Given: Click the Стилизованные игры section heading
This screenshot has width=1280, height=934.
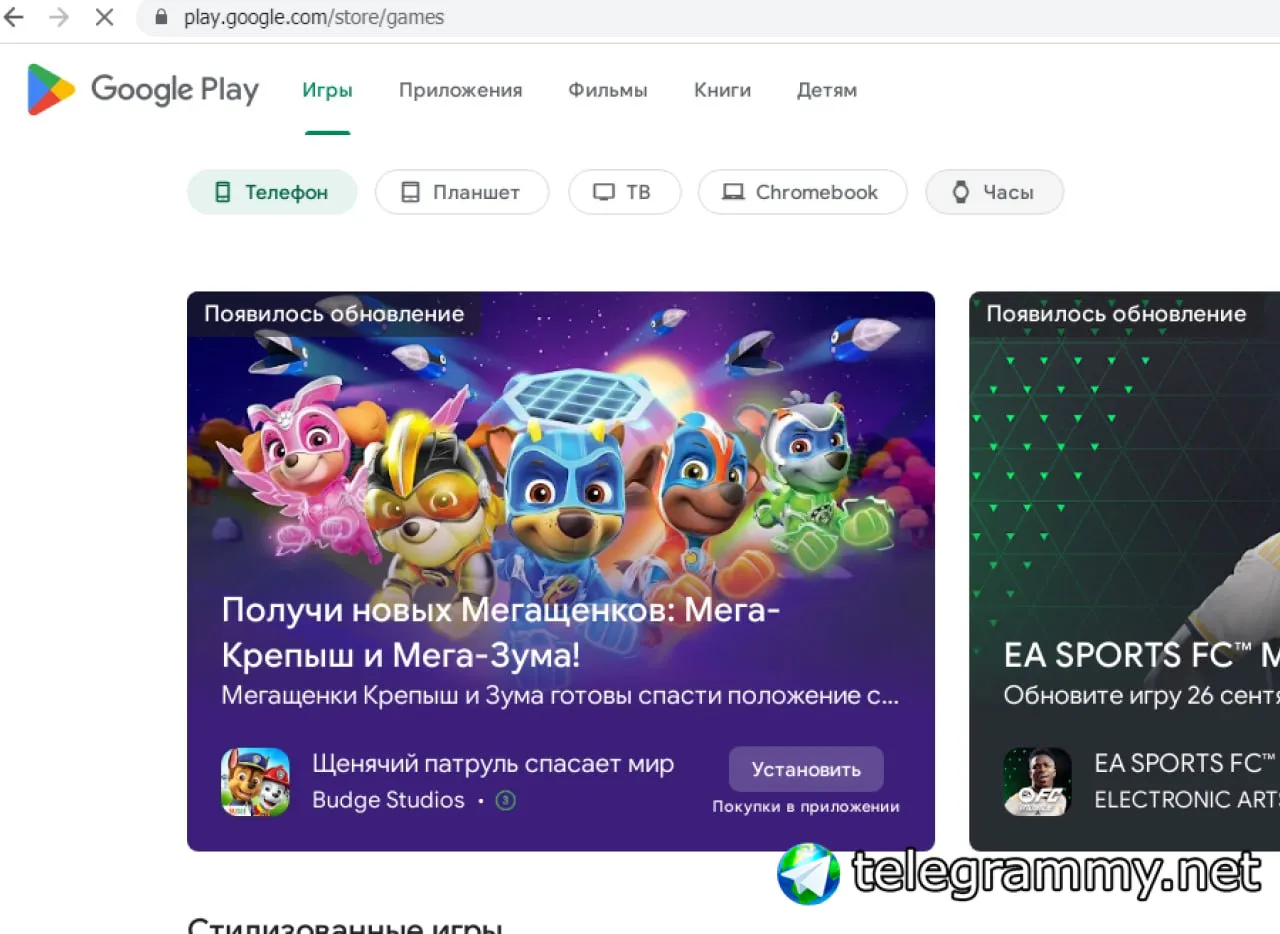Looking at the screenshot, I should (345, 924).
